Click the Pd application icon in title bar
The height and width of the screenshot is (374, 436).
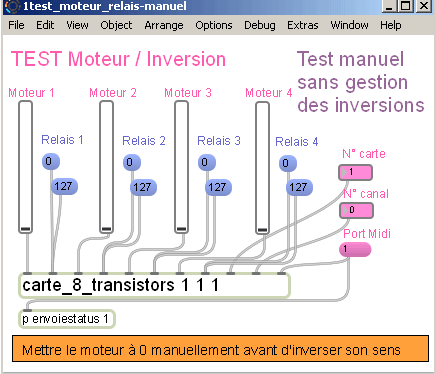(x=13, y=6)
